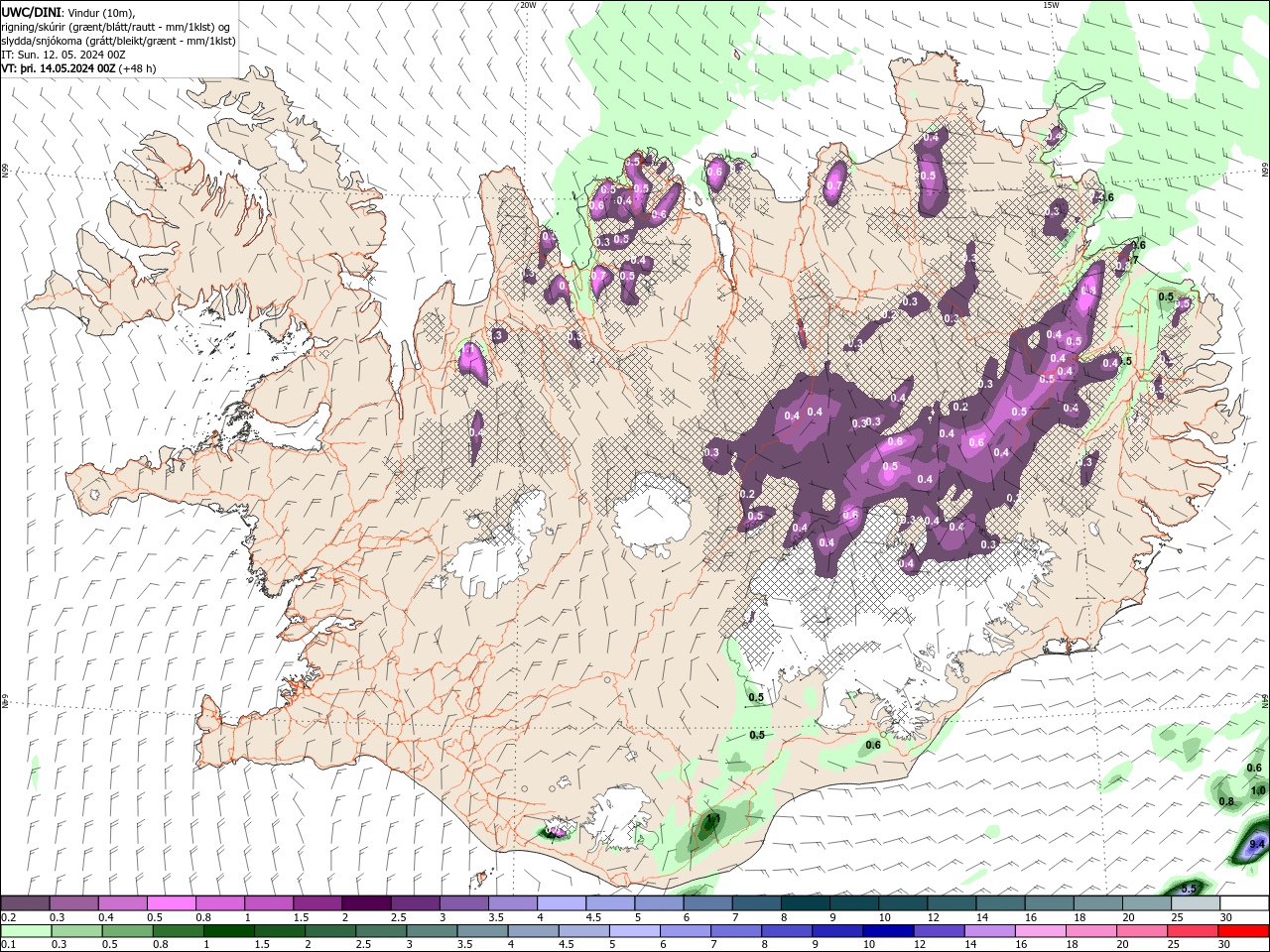Pick the dark navy swatch labeled 10 in the lower legend
The width and height of the screenshot is (1270, 952).
point(887,931)
